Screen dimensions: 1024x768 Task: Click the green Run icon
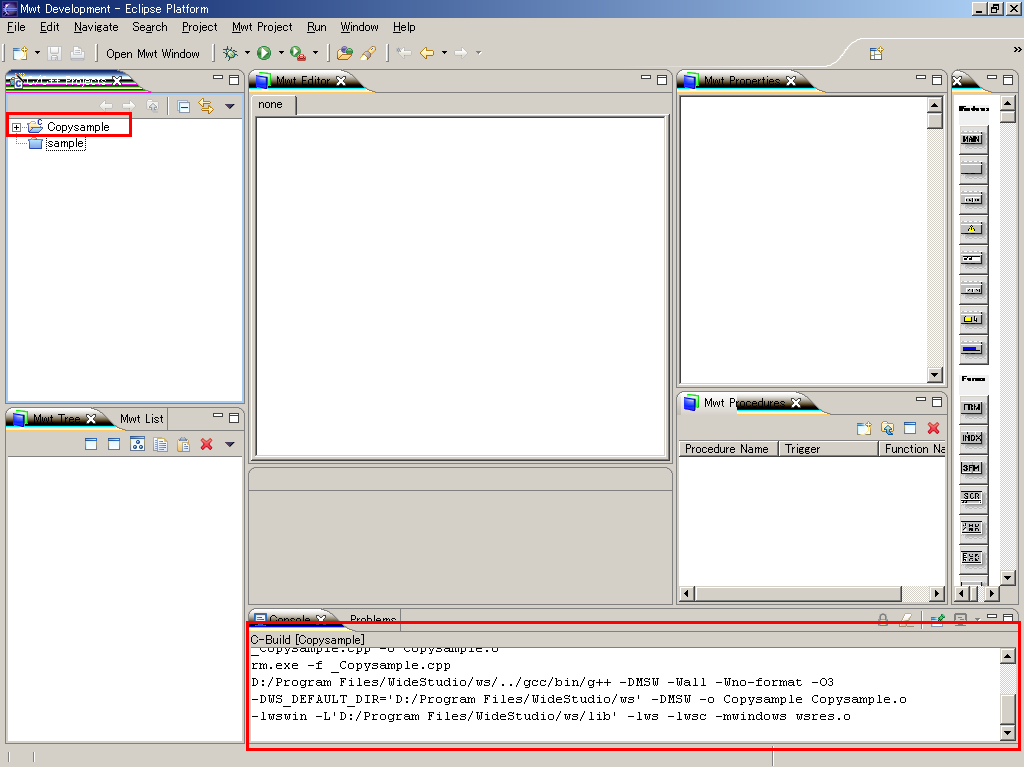264,53
